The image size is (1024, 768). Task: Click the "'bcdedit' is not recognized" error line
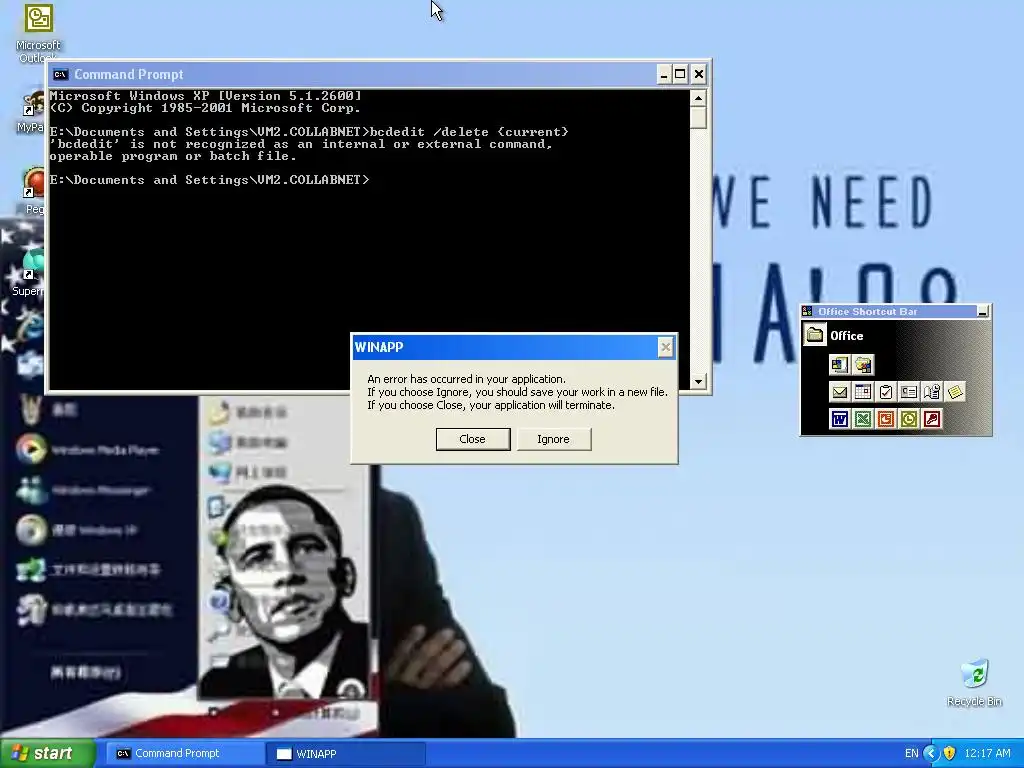[x=301, y=144]
